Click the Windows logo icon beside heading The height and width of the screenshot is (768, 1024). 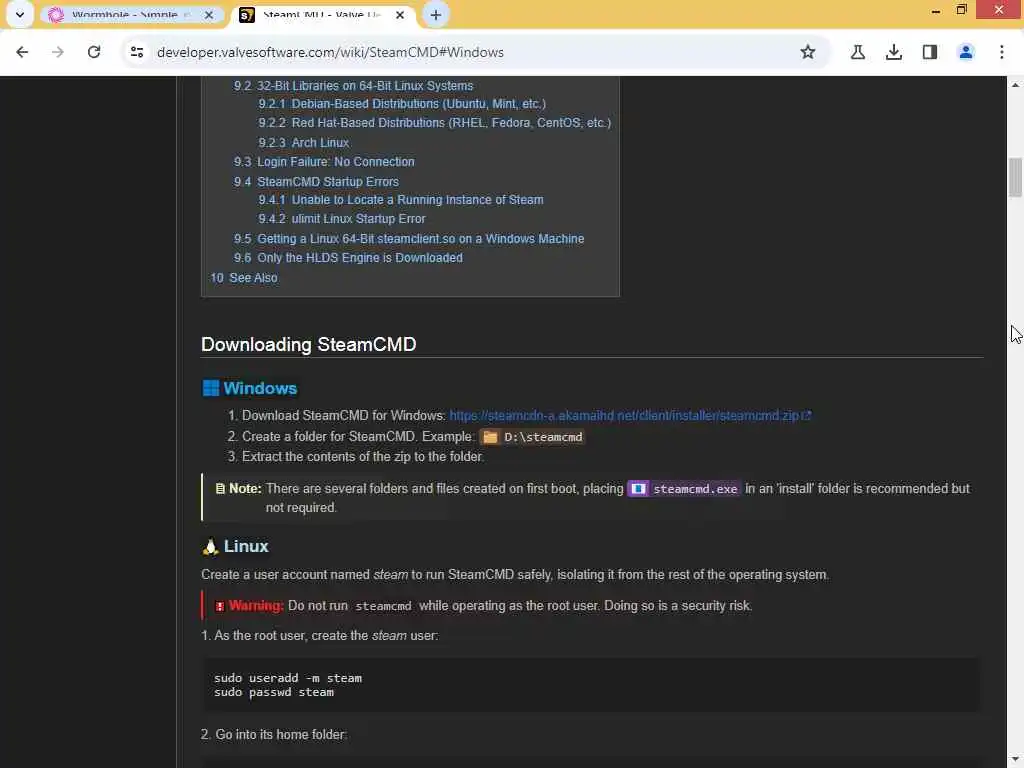click(x=210, y=389)
